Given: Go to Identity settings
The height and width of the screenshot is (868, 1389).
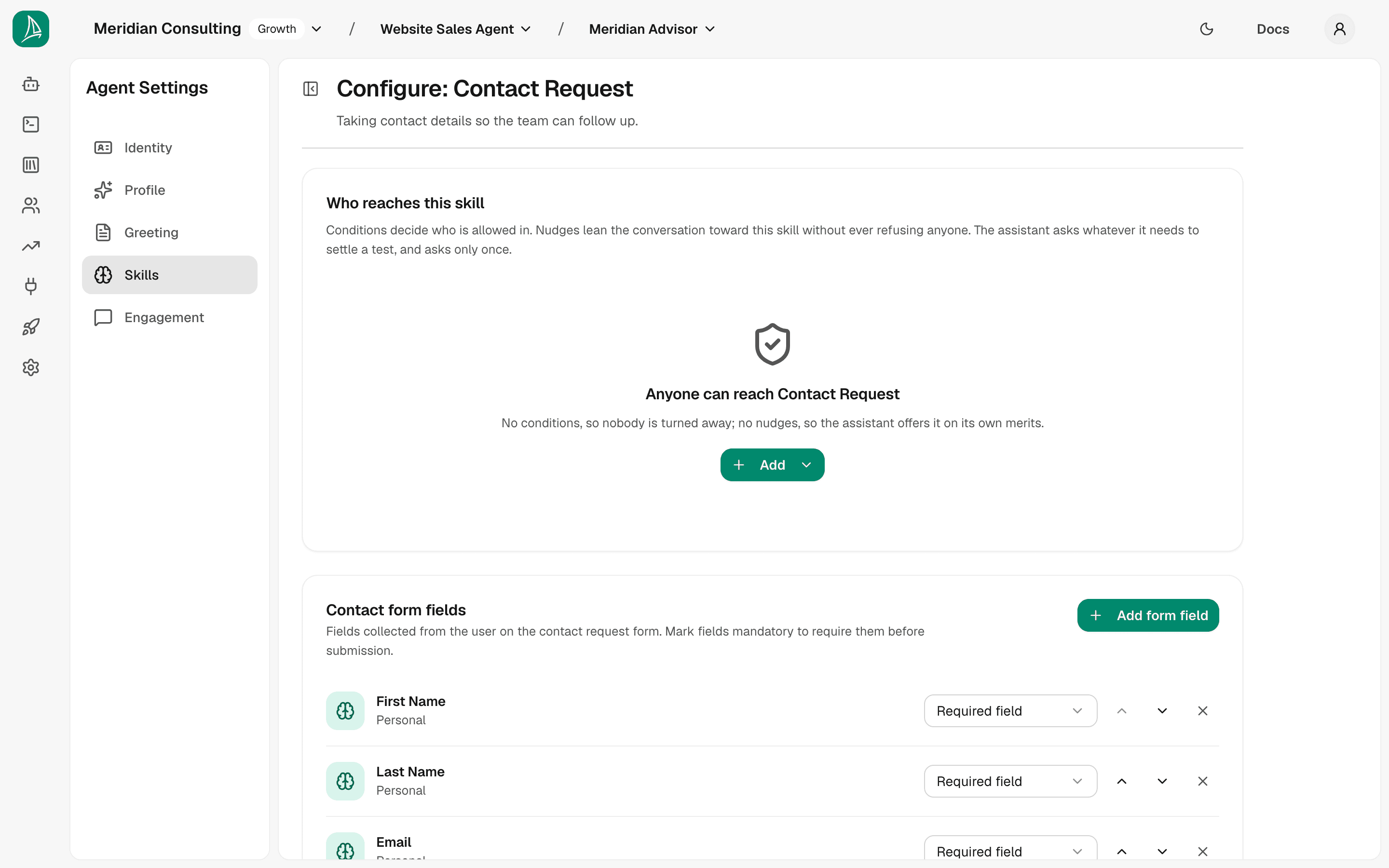Looking at the screenshot, I should [170, 148].
